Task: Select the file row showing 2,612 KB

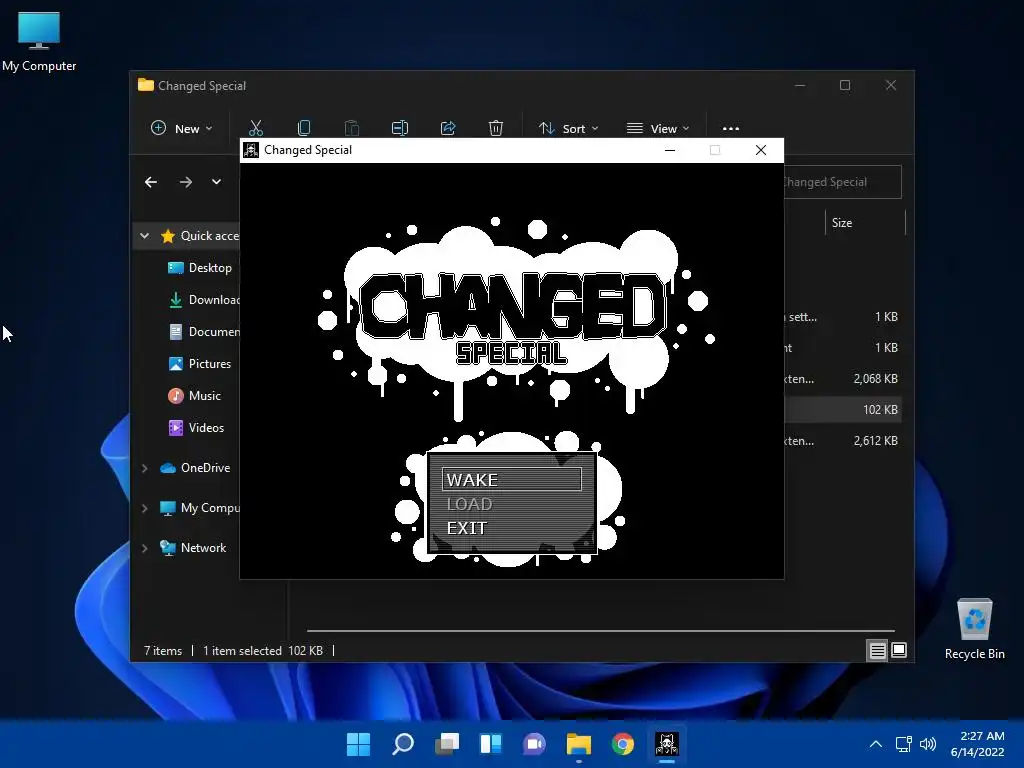Action: point(842,441)
